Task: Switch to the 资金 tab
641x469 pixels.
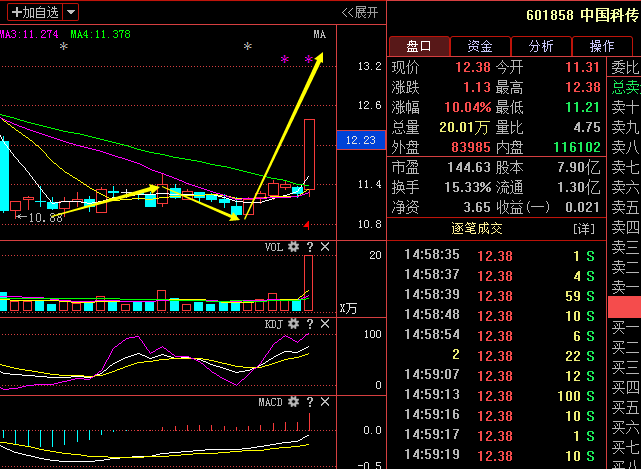Action: point(479,46)
